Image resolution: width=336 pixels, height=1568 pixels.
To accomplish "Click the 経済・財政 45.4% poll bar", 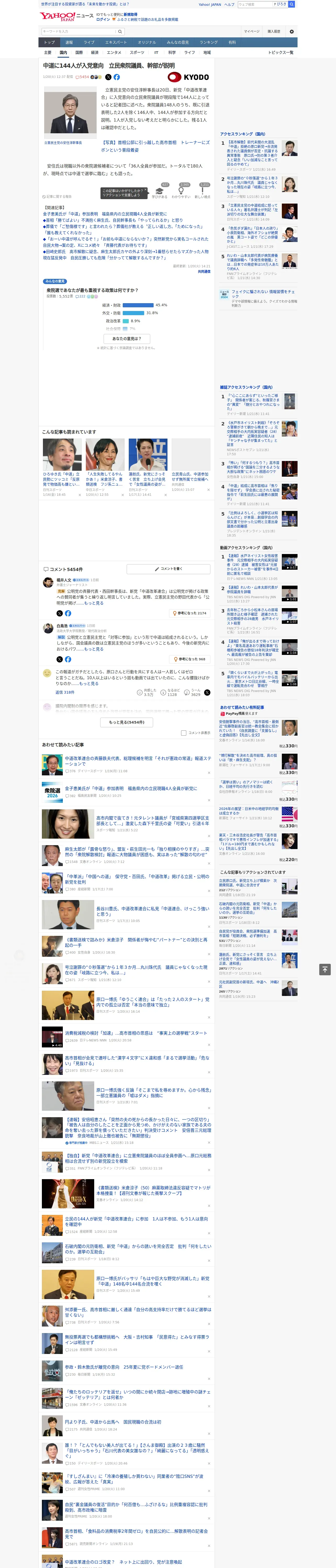I will pos(138,305).
